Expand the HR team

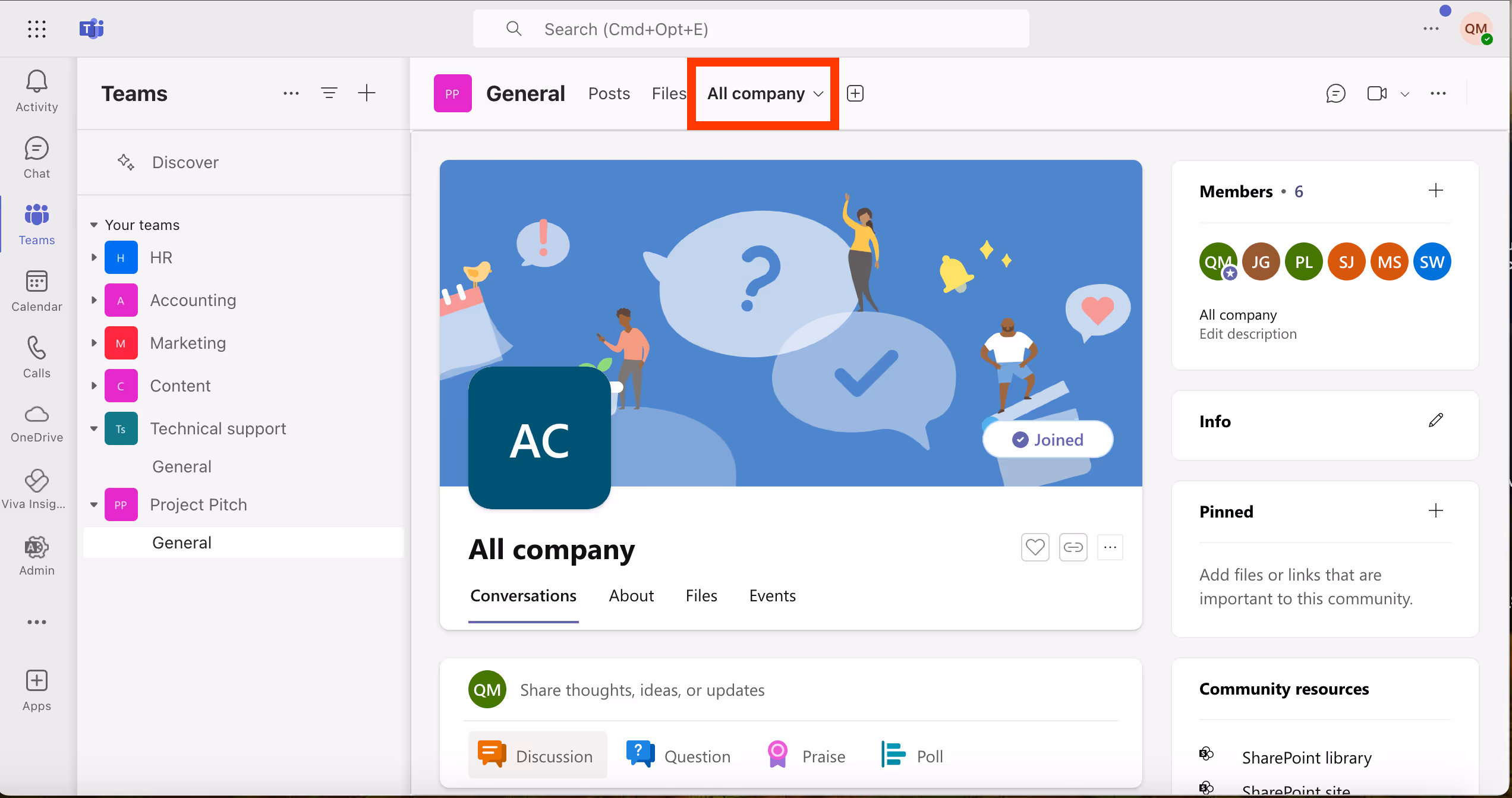pos(94,257)
